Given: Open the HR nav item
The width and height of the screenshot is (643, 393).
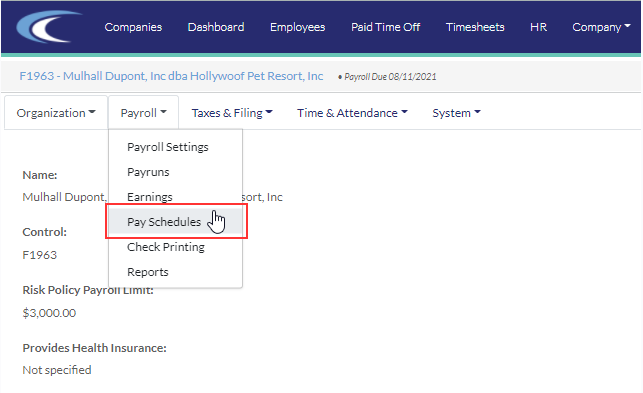Looking at the screenshot, I should (x=538, y=27).
